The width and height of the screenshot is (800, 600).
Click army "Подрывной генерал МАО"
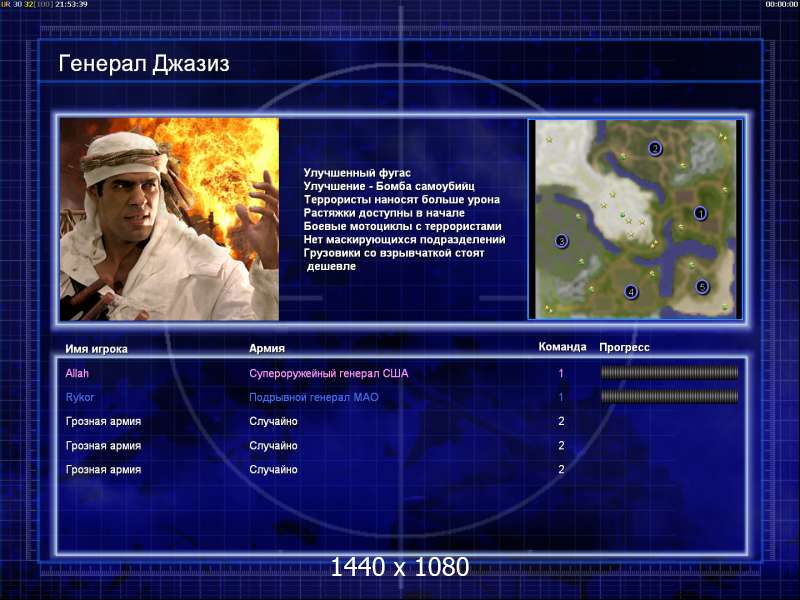pyautogui.click(x=314, y=397)
